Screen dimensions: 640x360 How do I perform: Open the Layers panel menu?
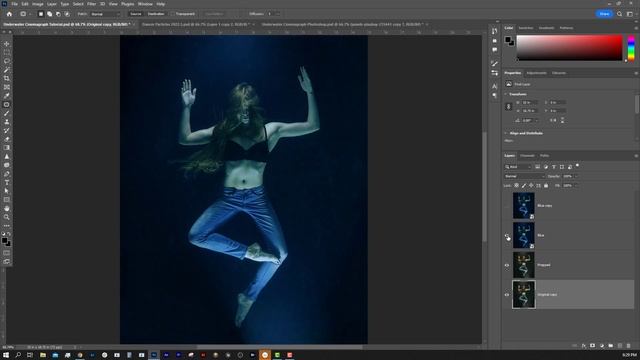tap(636, 156)
